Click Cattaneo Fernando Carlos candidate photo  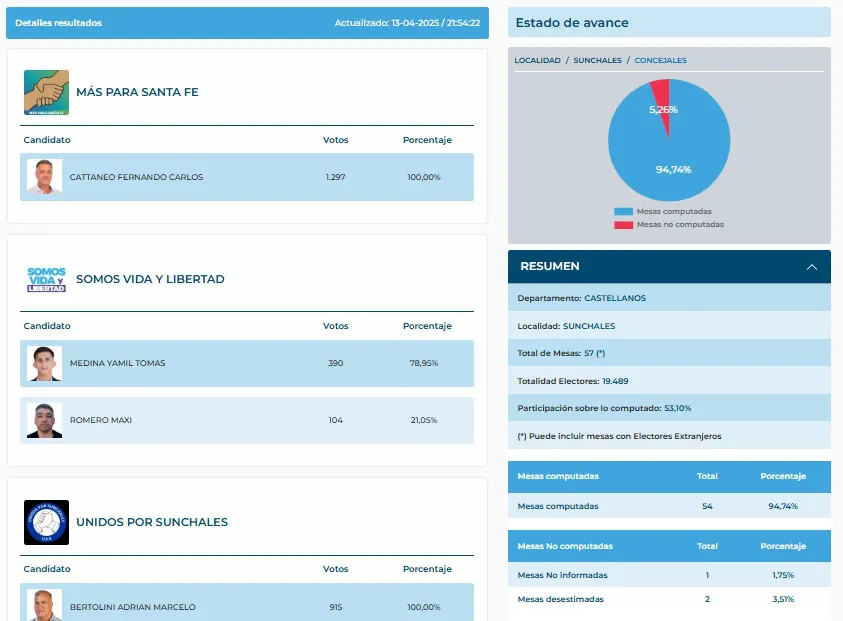pyautogui.click(x=43, y=176)
